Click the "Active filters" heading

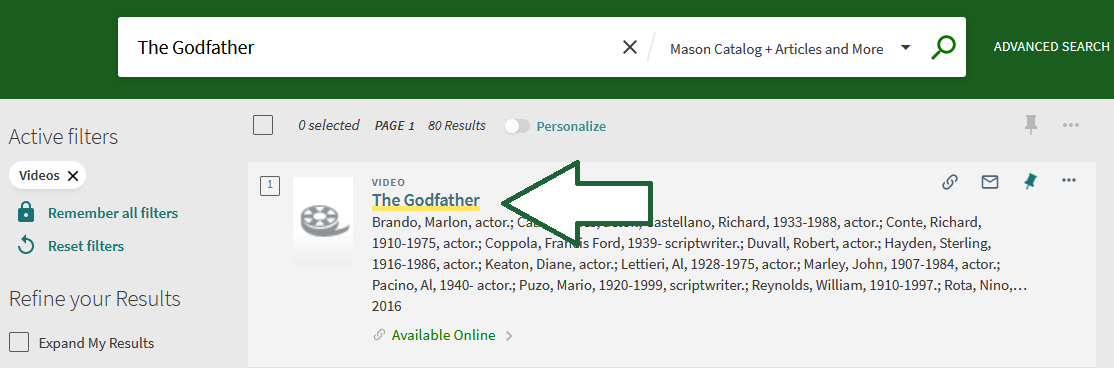coord(63,136)
